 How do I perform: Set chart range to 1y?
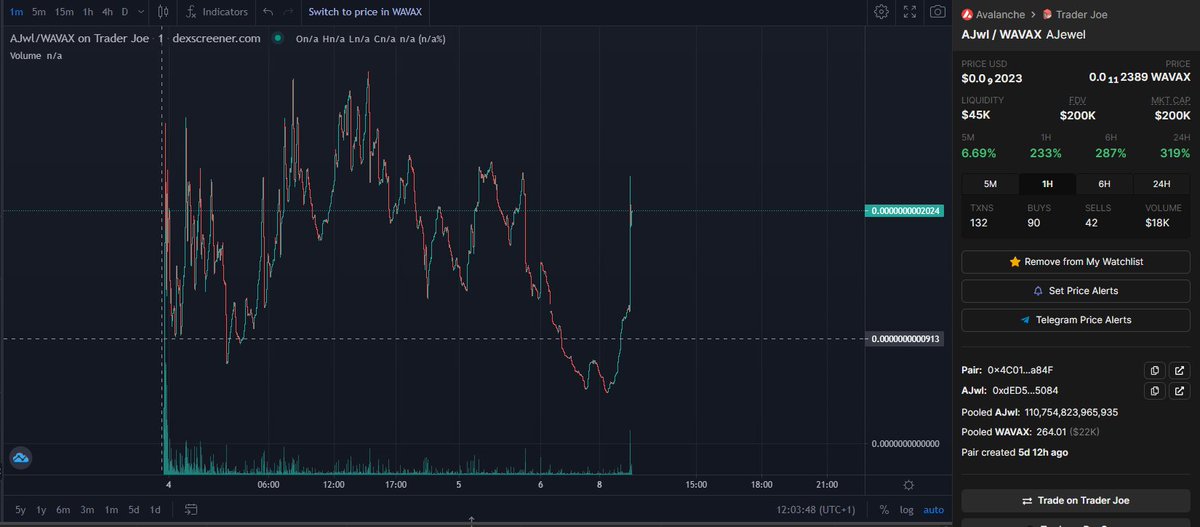point(41,510)
